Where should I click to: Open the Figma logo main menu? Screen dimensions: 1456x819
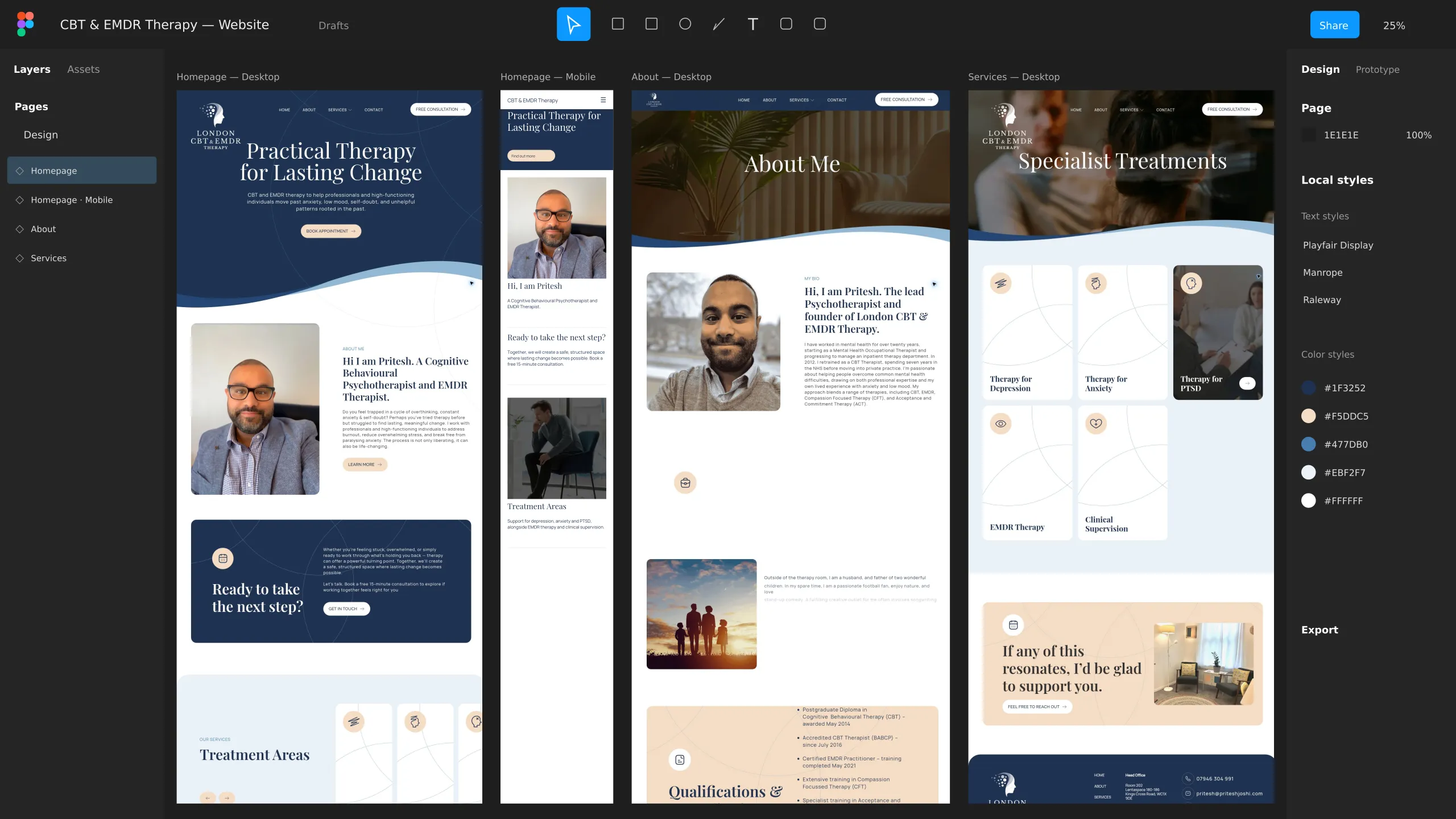(x=25, y=24)
